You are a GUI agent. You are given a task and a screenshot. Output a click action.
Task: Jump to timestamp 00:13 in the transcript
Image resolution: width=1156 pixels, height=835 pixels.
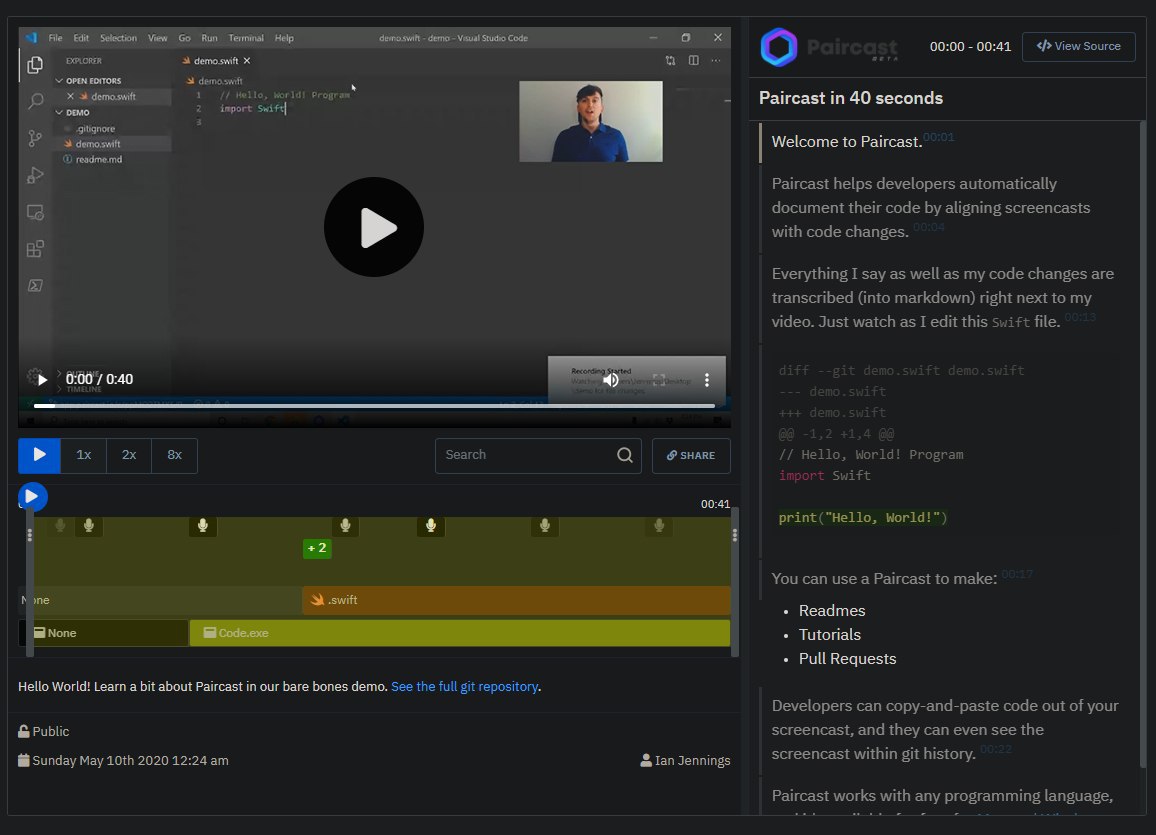[x=1080, y=317]
